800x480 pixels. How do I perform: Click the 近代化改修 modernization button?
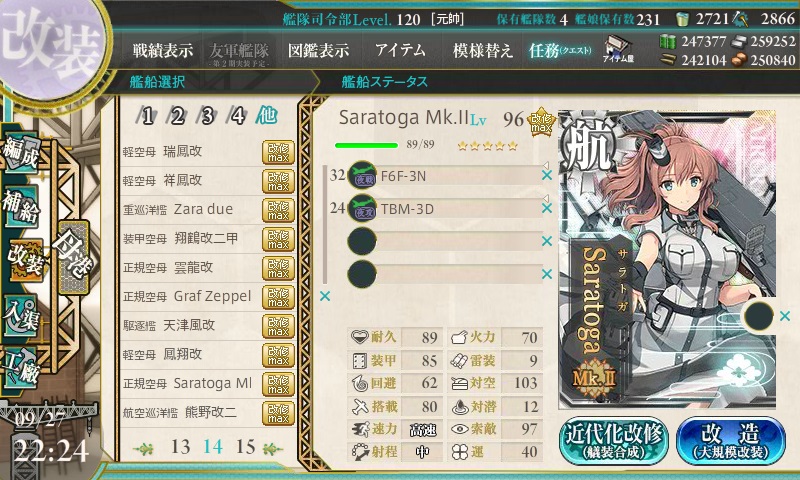(614, 441)
